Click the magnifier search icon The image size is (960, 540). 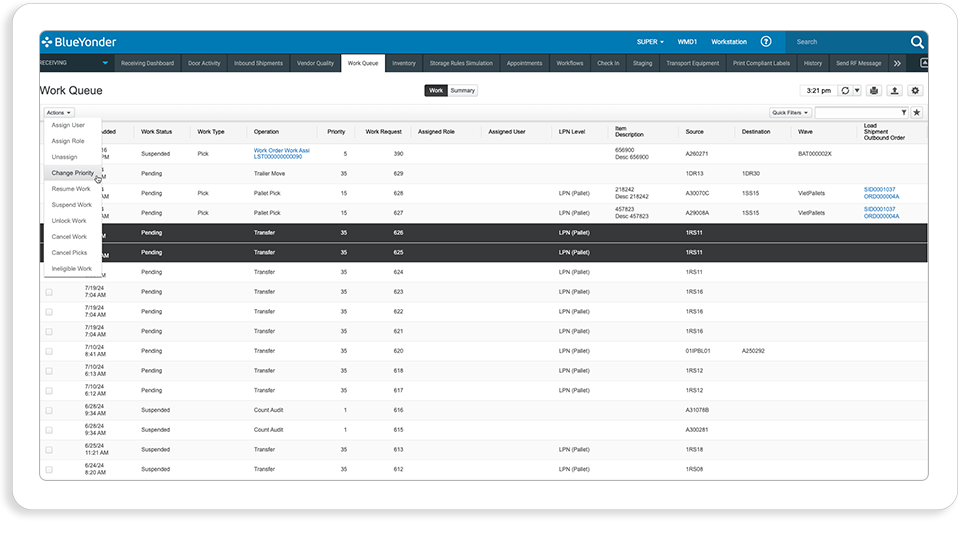(917, 42)
